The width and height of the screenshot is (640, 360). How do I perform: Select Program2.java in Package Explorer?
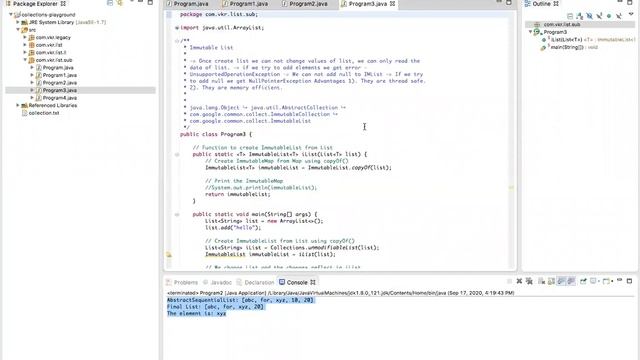(x=60, y=83)
